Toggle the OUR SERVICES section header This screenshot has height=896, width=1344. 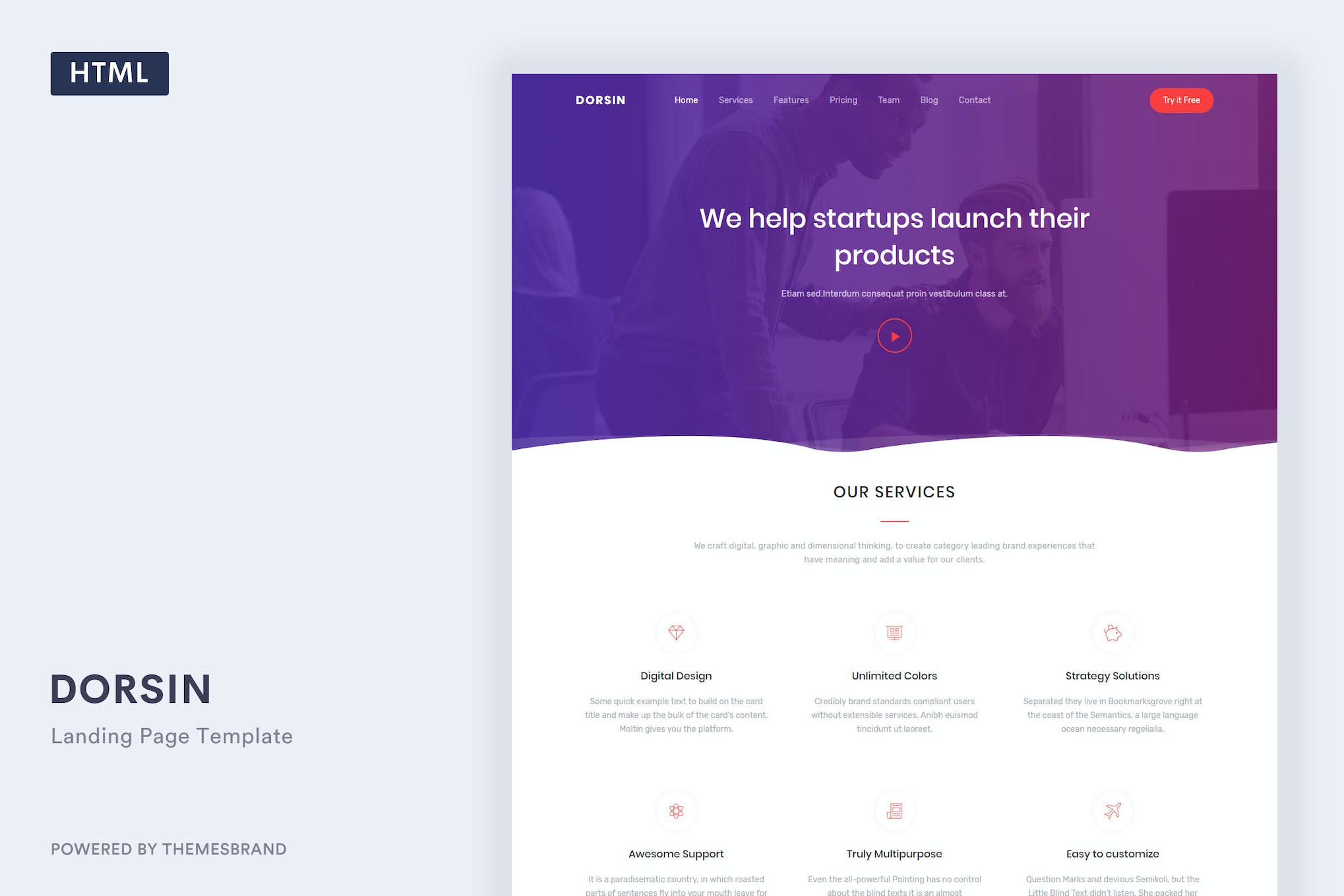(894, 492)
